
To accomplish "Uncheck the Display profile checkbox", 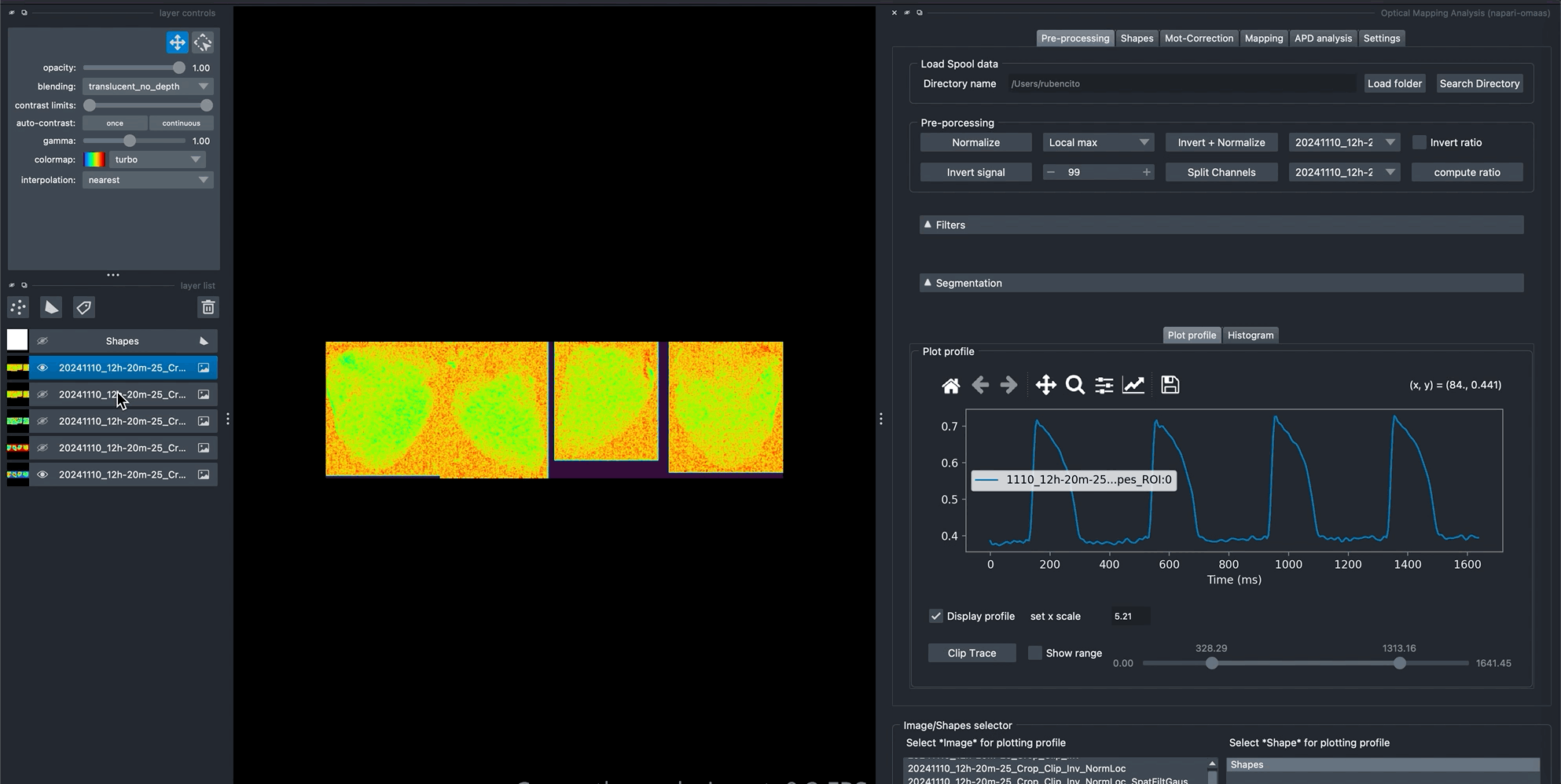I will point(935,616).
